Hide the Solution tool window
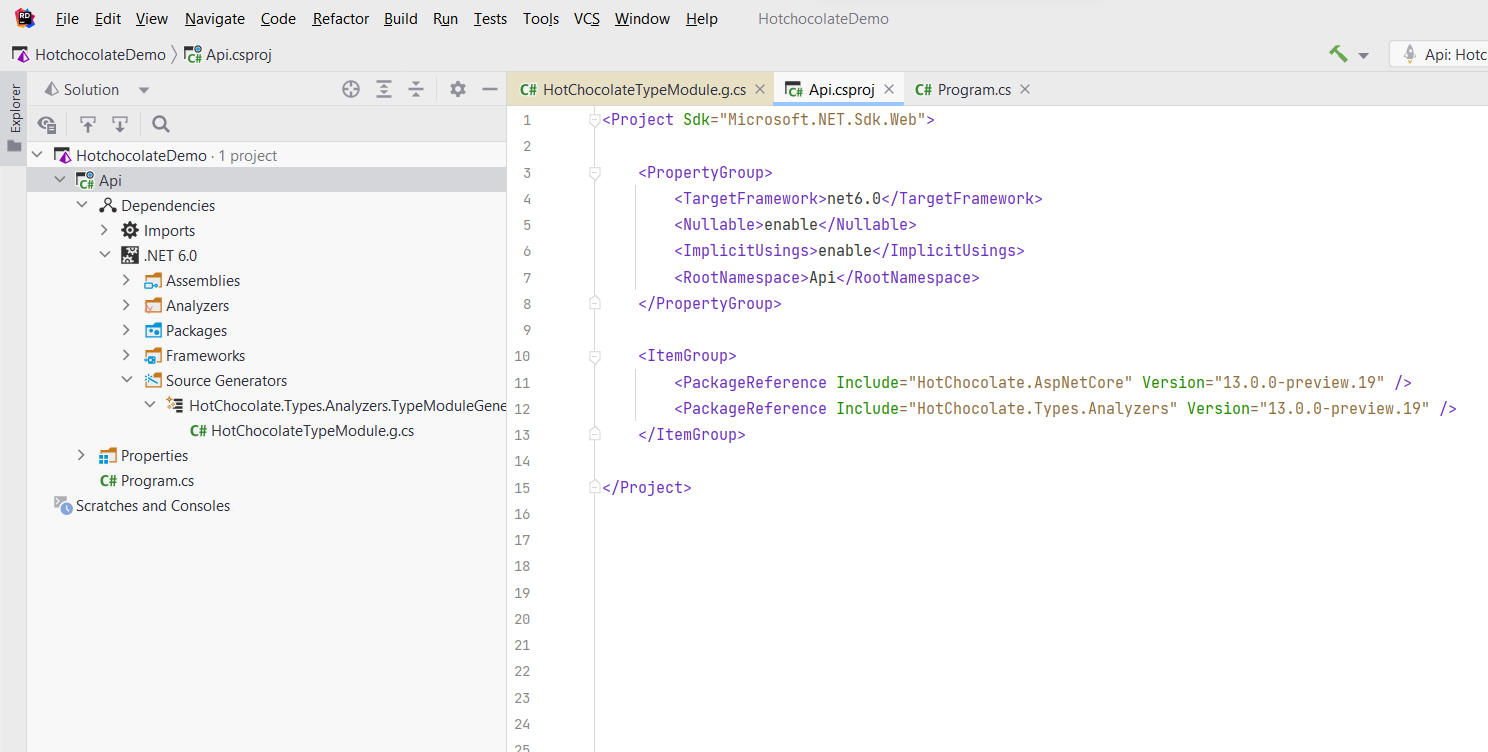 [489, 89]
